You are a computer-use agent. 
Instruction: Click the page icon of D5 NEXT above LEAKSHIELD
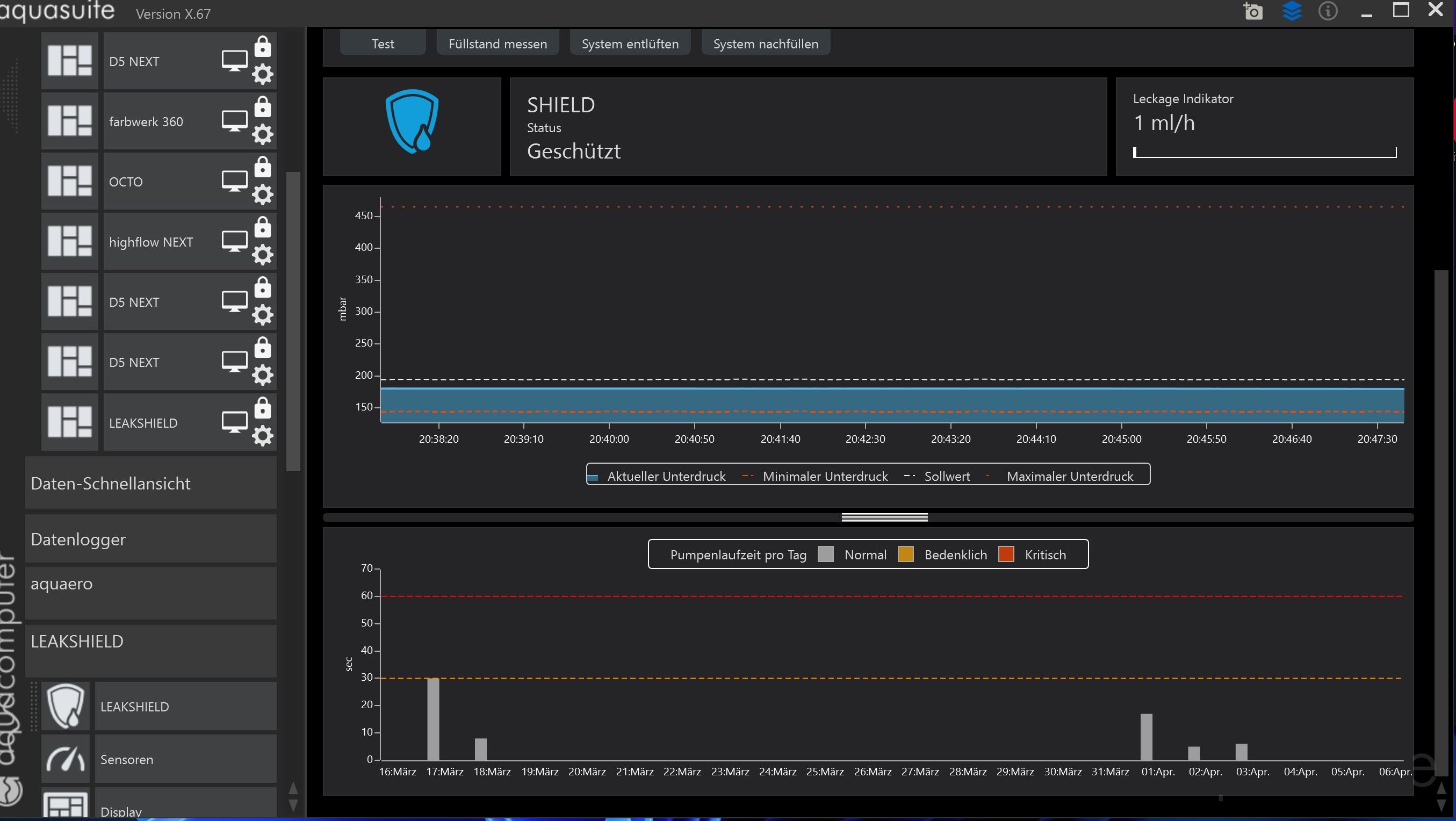69,362
